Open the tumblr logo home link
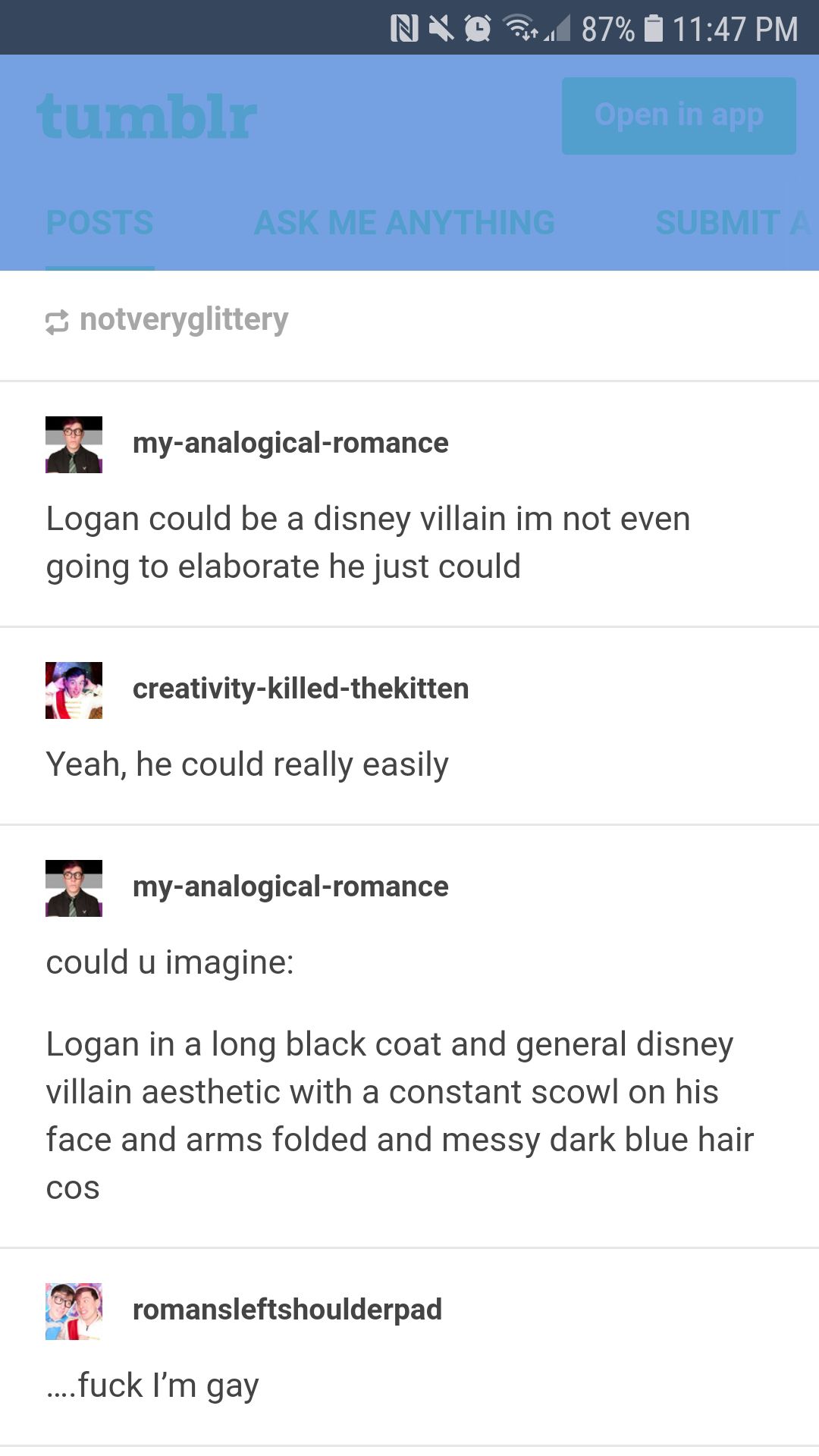 click(147, 117)
